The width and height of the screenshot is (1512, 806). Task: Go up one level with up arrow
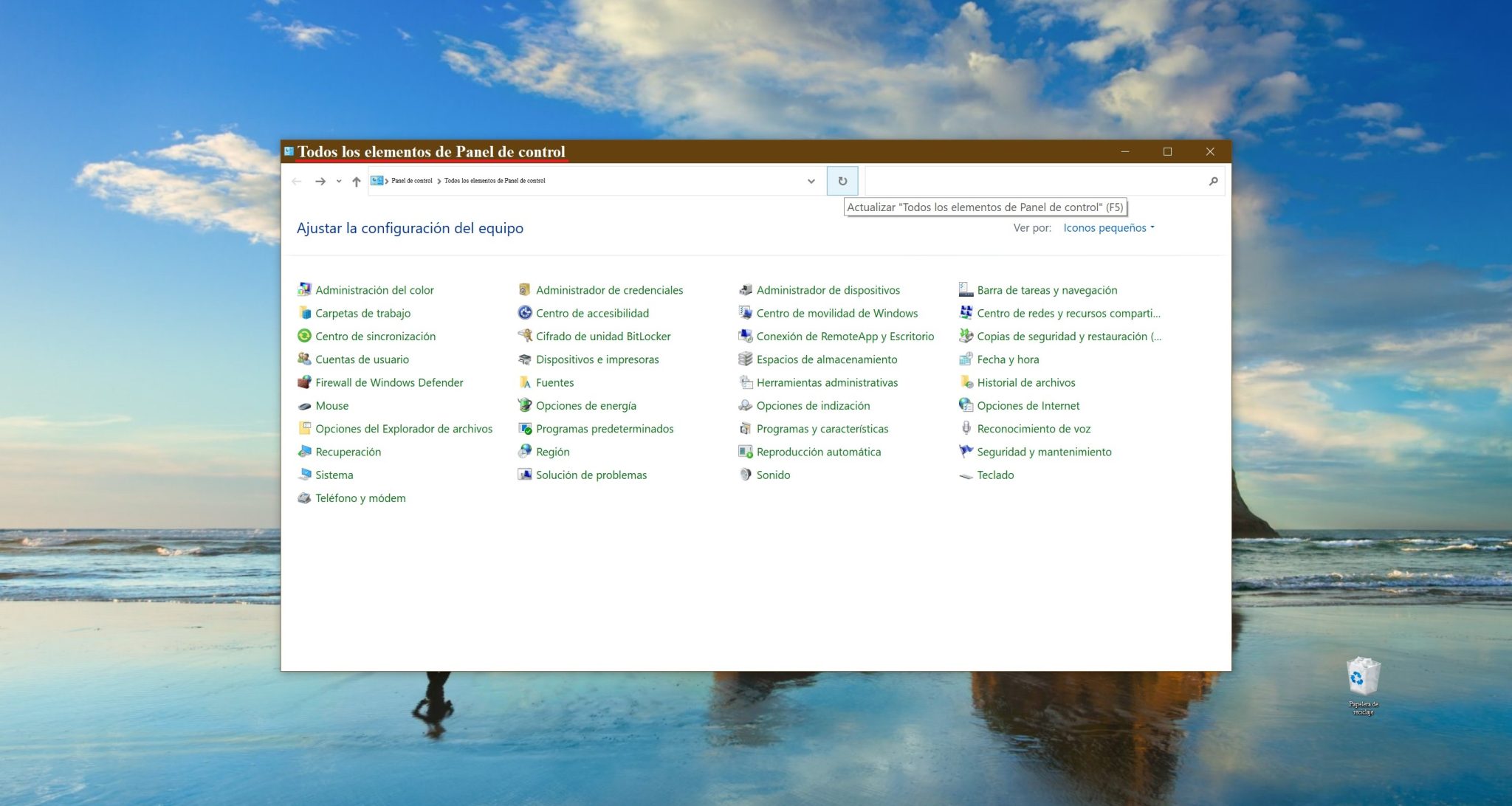point(357,181)
